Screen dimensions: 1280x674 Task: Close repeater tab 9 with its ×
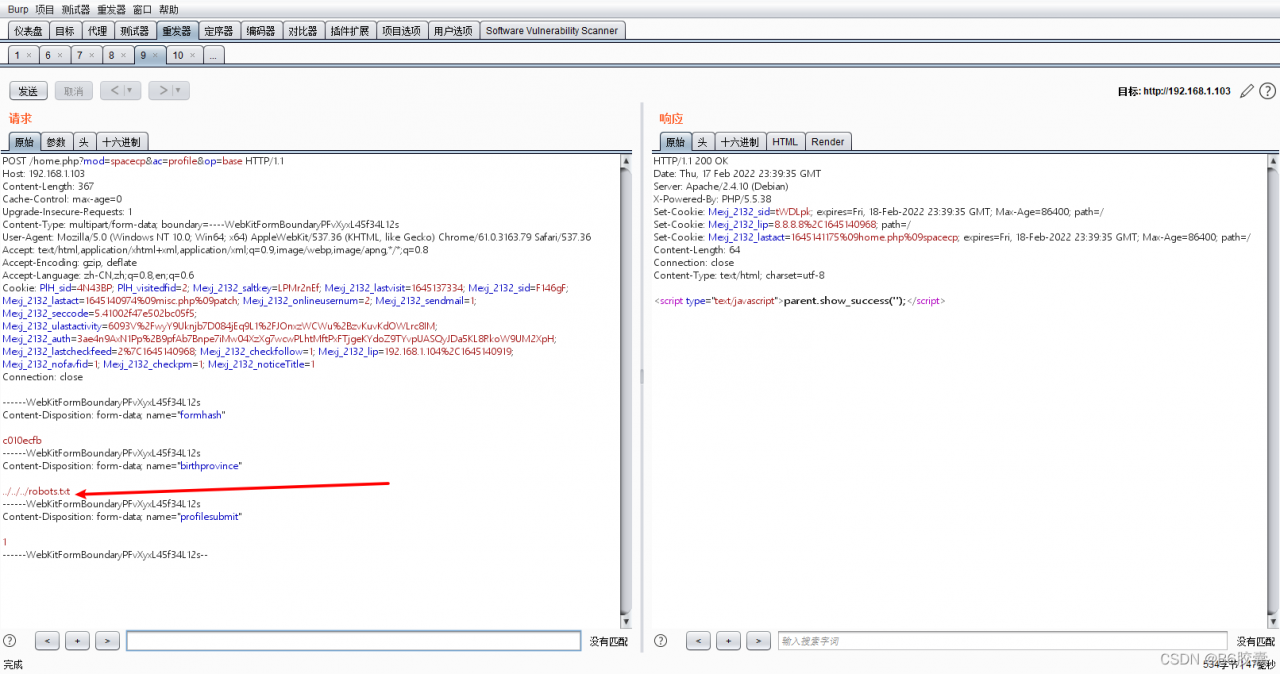(x=156, y=55)
